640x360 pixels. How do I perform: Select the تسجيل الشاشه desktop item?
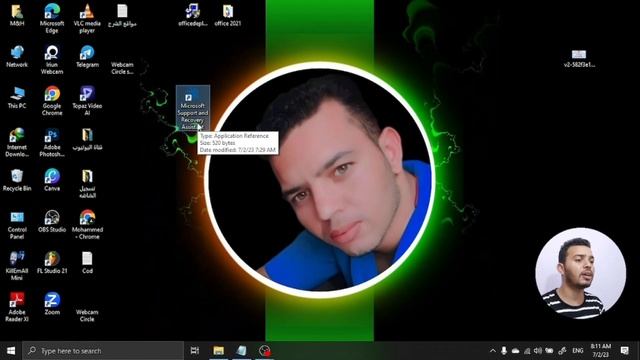pyautogui.click(x=87, y=184)
